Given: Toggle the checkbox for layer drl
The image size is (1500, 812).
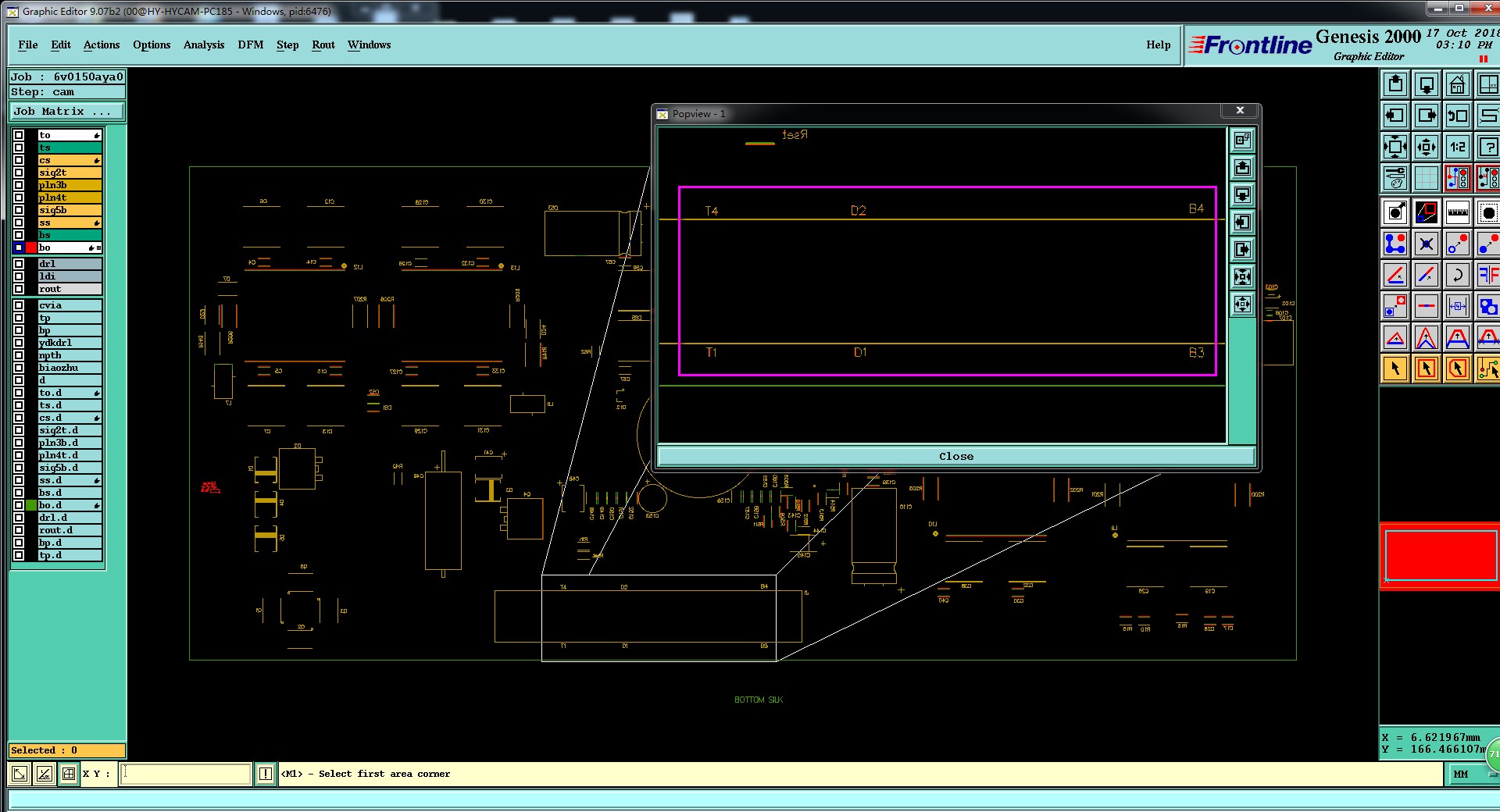Looking at the screenshot, I should (19, 264).
